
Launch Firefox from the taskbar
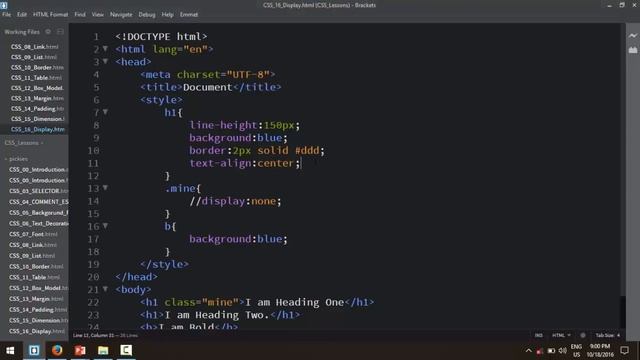point(57,350)
